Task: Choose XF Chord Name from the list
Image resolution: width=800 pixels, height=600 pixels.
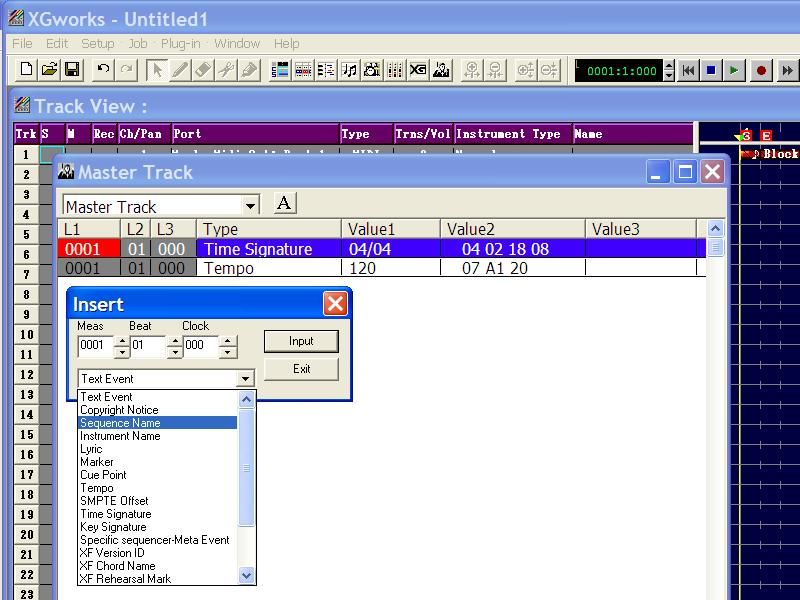Action: coord(158,566)
